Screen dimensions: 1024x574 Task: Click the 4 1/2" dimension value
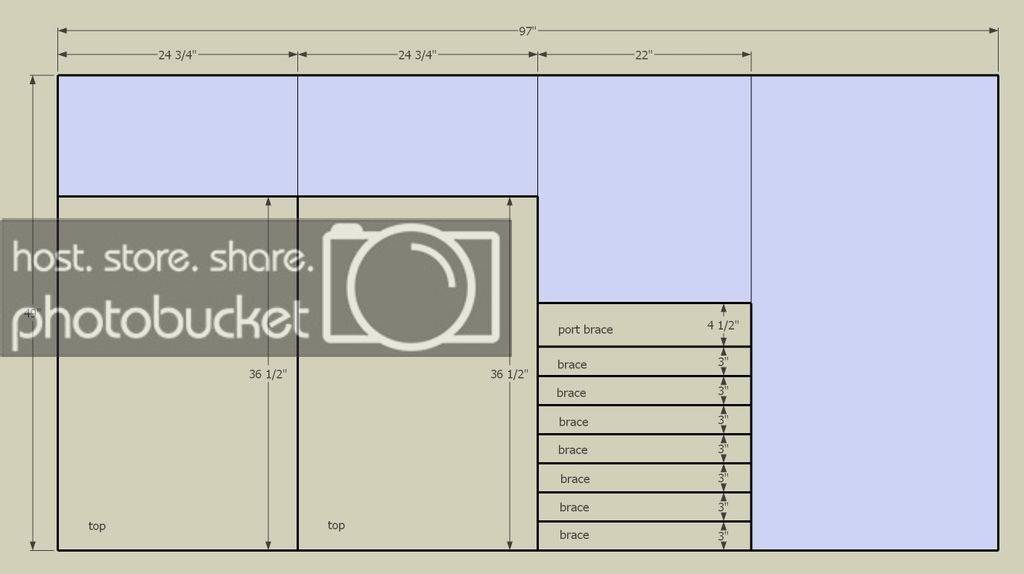click(x=723, y=325)
